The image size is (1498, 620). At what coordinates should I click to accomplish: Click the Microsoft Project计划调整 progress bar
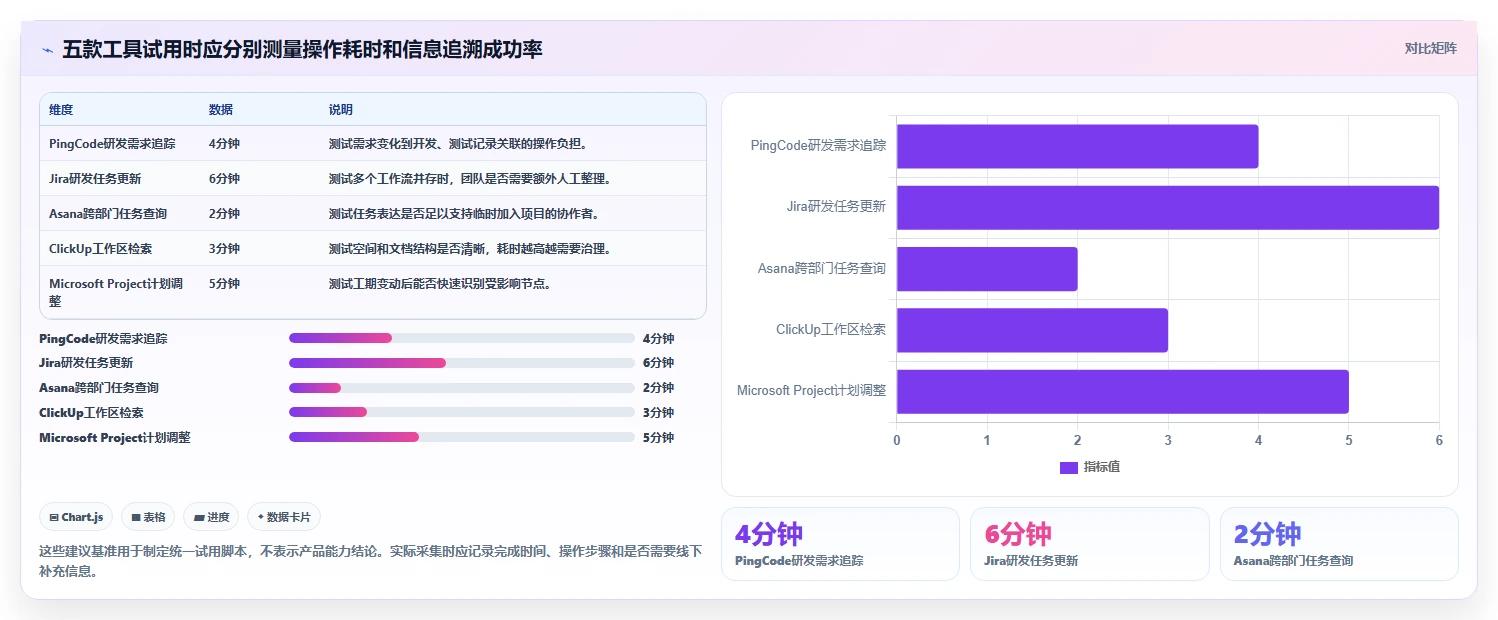[x=461, y=437]
